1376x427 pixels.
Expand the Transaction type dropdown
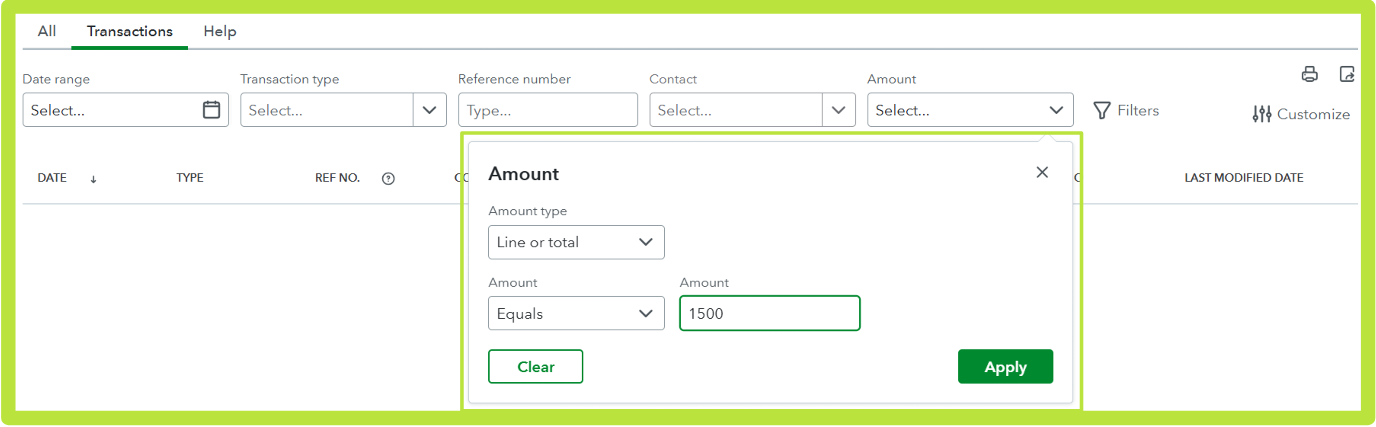pyautogui.click(x=429, y=110)
